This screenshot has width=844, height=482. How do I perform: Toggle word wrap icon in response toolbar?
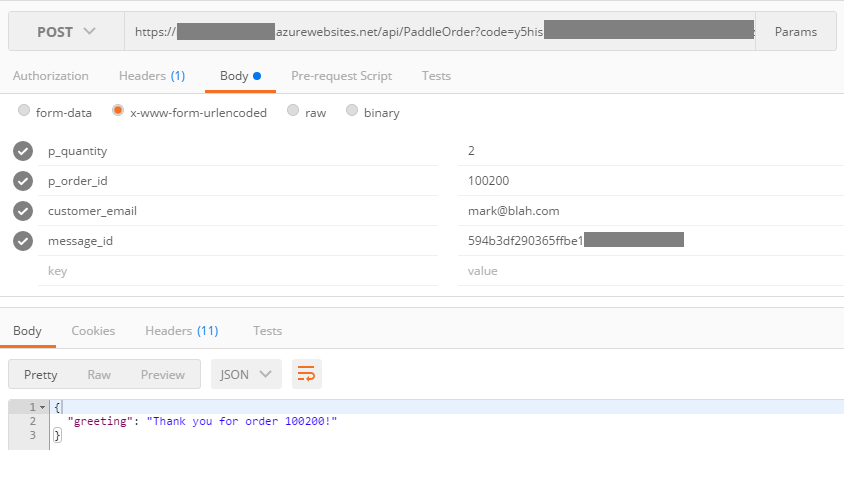(307, 374)
